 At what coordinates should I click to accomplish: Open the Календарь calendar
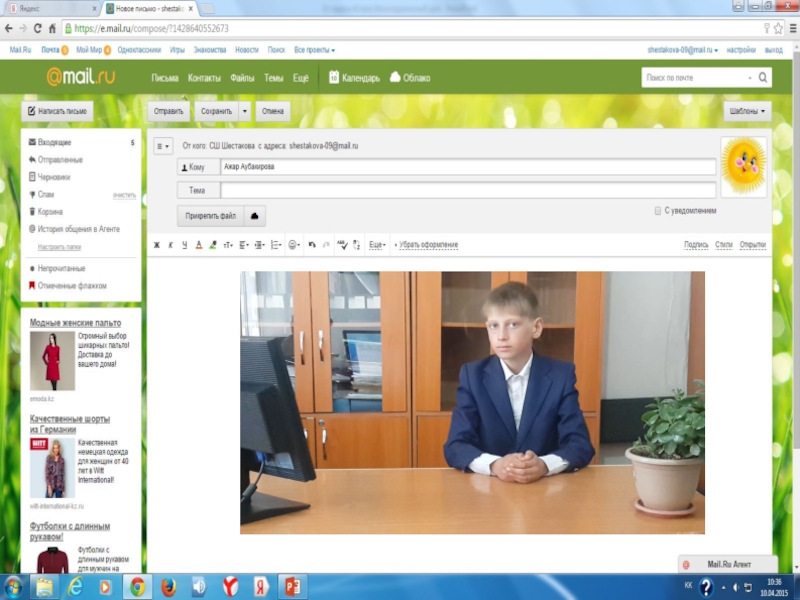[x=354, y=78]
